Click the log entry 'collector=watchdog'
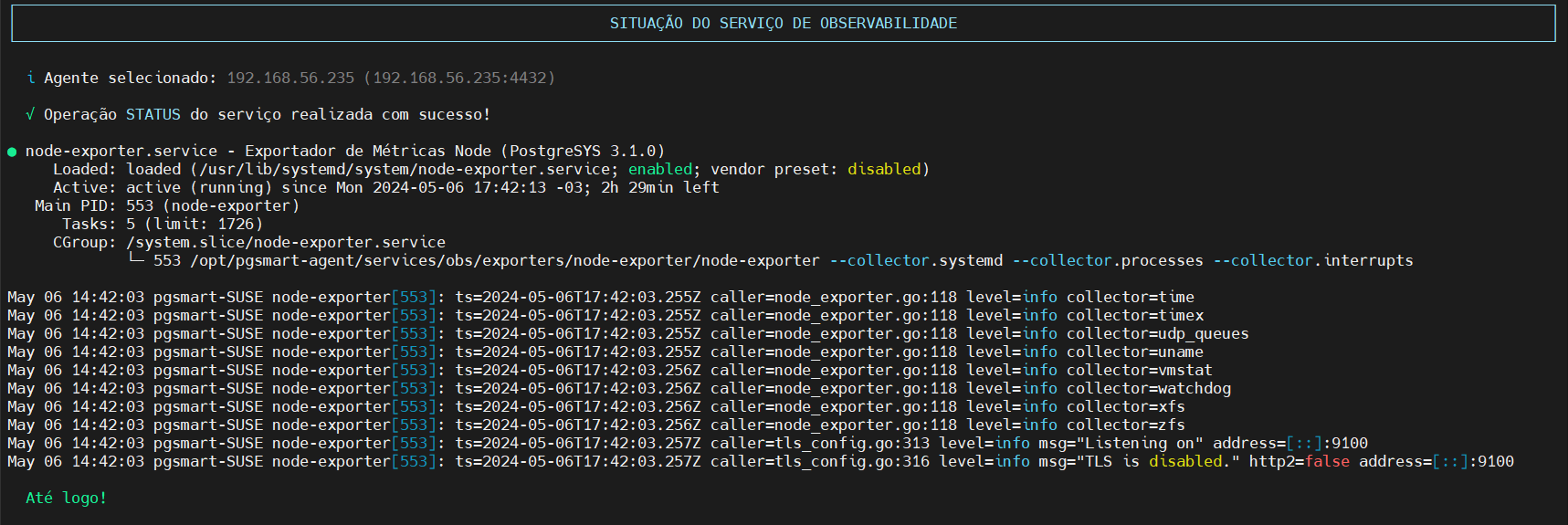1568x525 pixels. pos(1149,388)
